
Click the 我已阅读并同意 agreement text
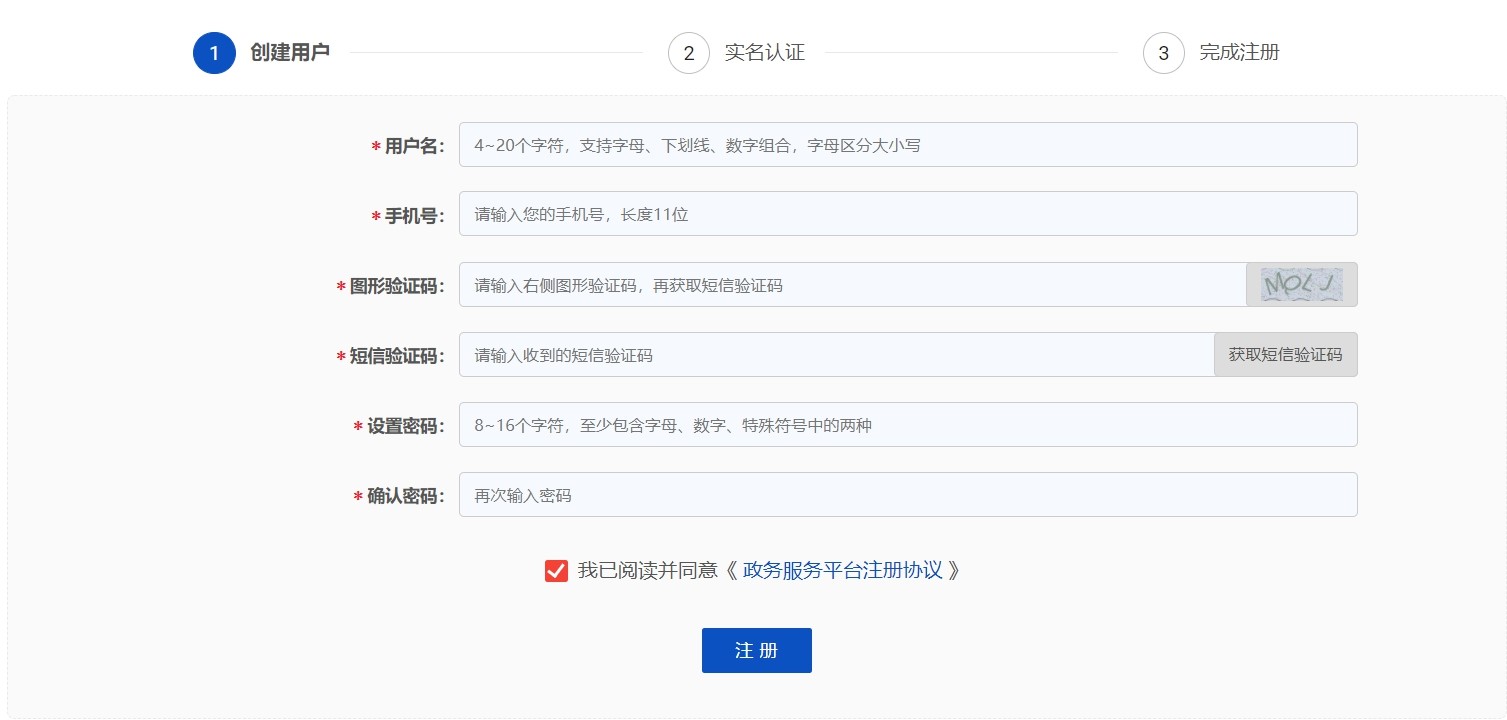point(650,570)
